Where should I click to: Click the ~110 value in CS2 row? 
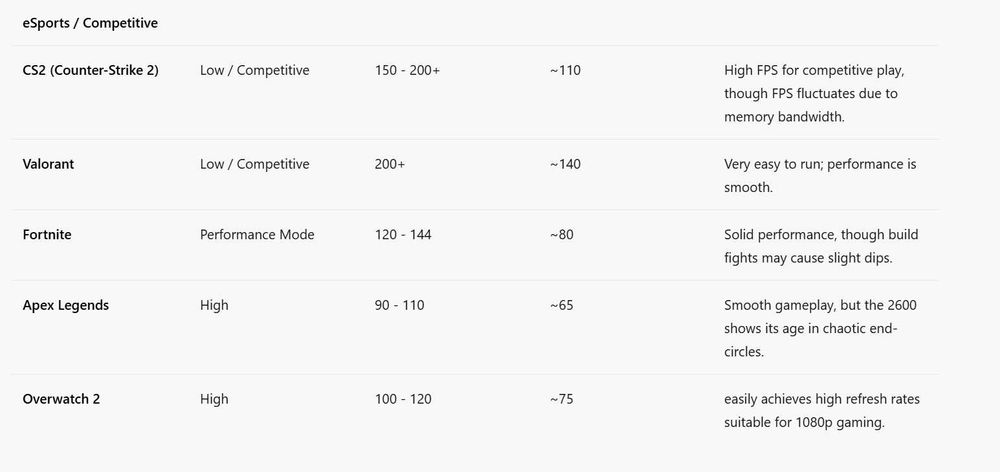pyautogui.click(x=565, y=70)
